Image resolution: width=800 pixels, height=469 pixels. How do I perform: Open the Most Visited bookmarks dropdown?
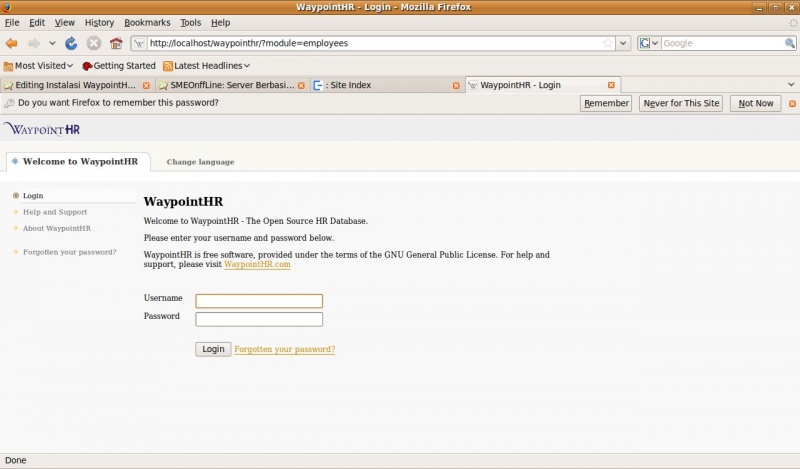40,65
